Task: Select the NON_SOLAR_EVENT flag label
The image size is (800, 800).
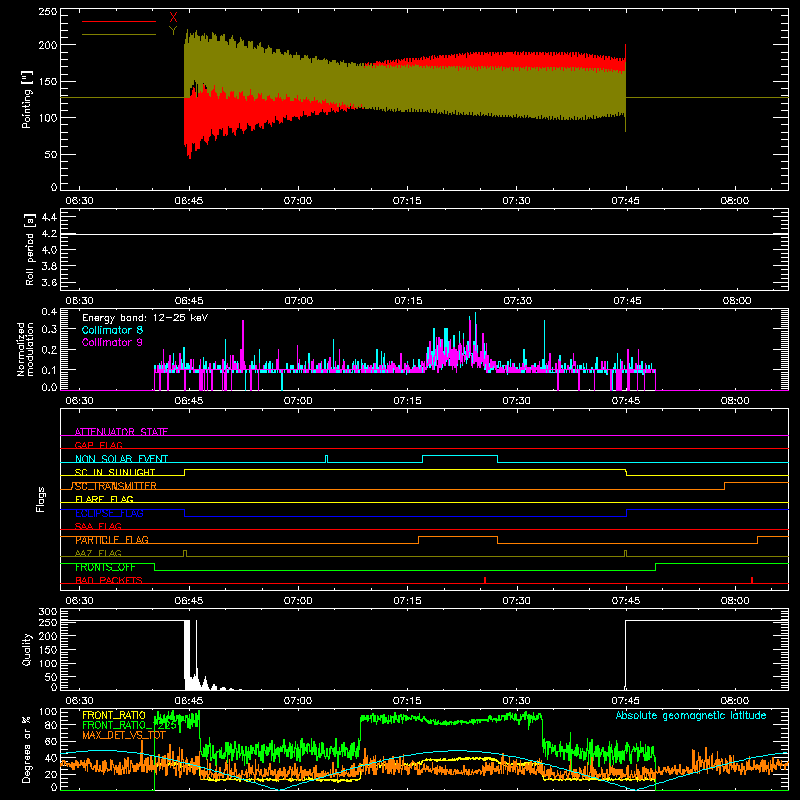Action: (x=121, y=459)
